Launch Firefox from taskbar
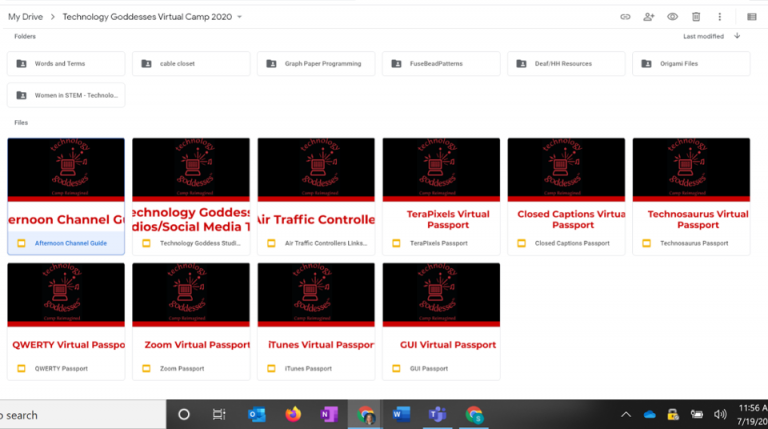 293,415
